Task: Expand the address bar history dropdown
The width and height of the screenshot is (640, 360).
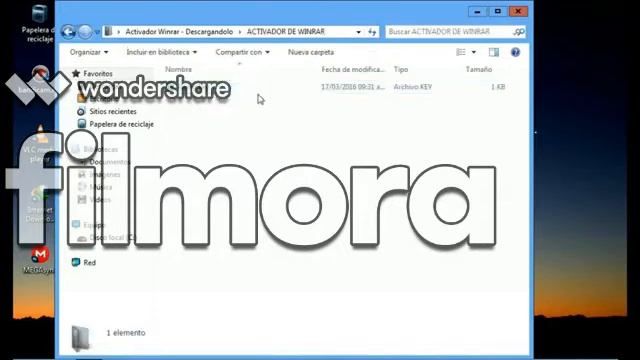Action: 358,32
